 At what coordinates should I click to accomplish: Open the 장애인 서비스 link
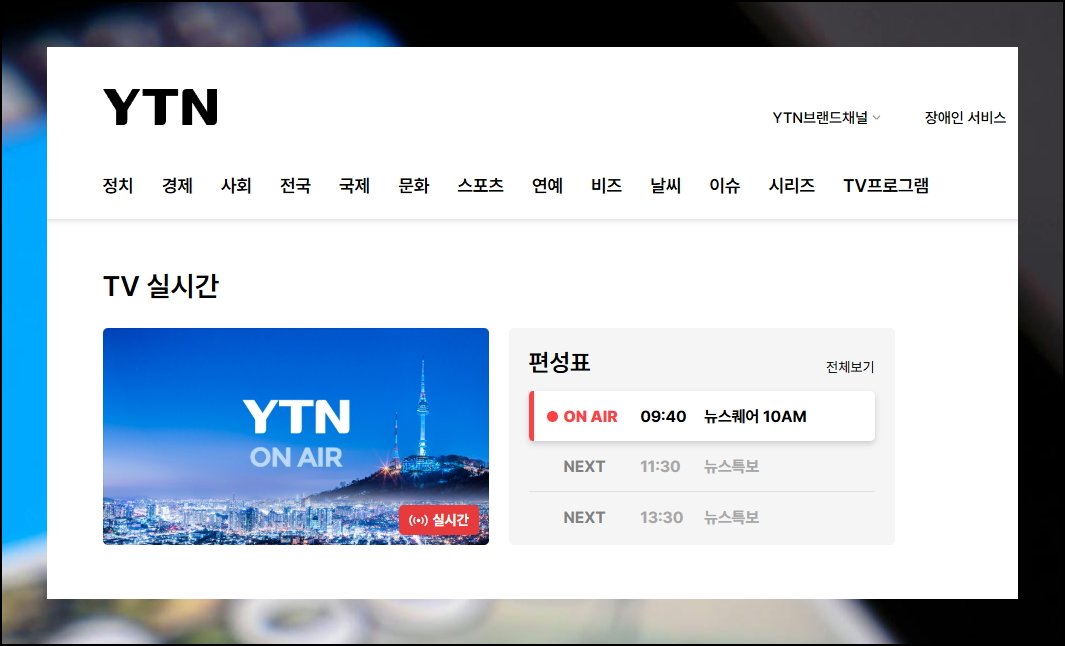(x=964, y=118)
